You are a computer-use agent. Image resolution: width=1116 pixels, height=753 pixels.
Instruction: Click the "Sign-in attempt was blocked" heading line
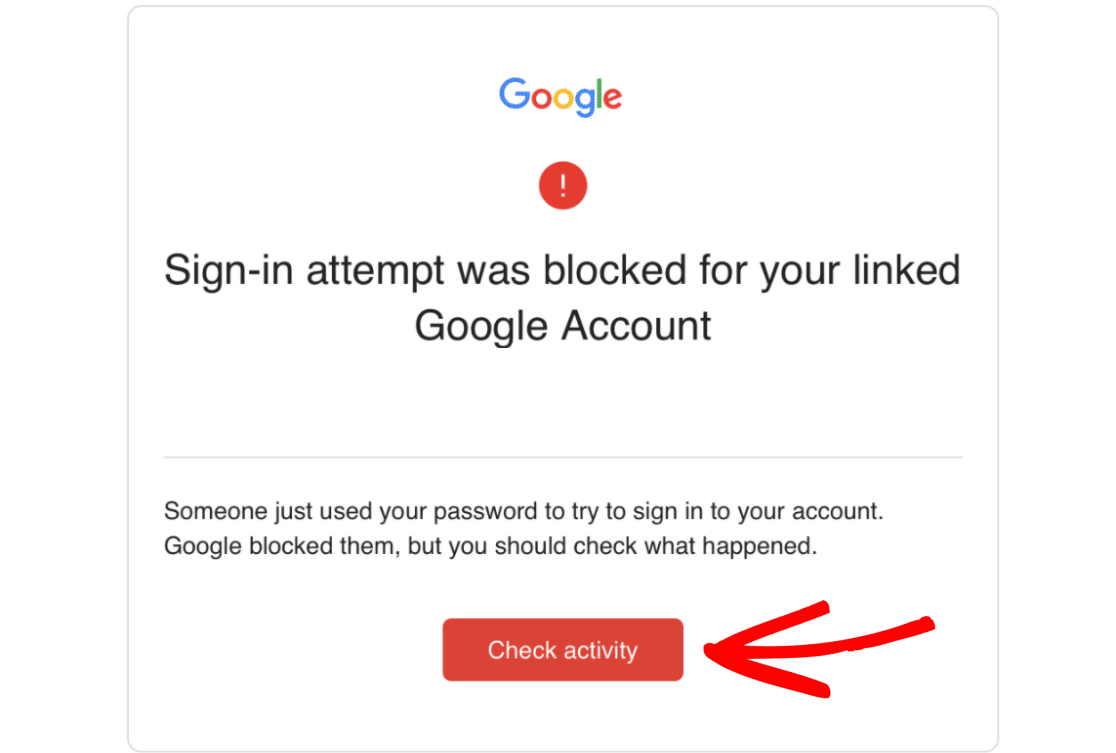click(562, 272)
